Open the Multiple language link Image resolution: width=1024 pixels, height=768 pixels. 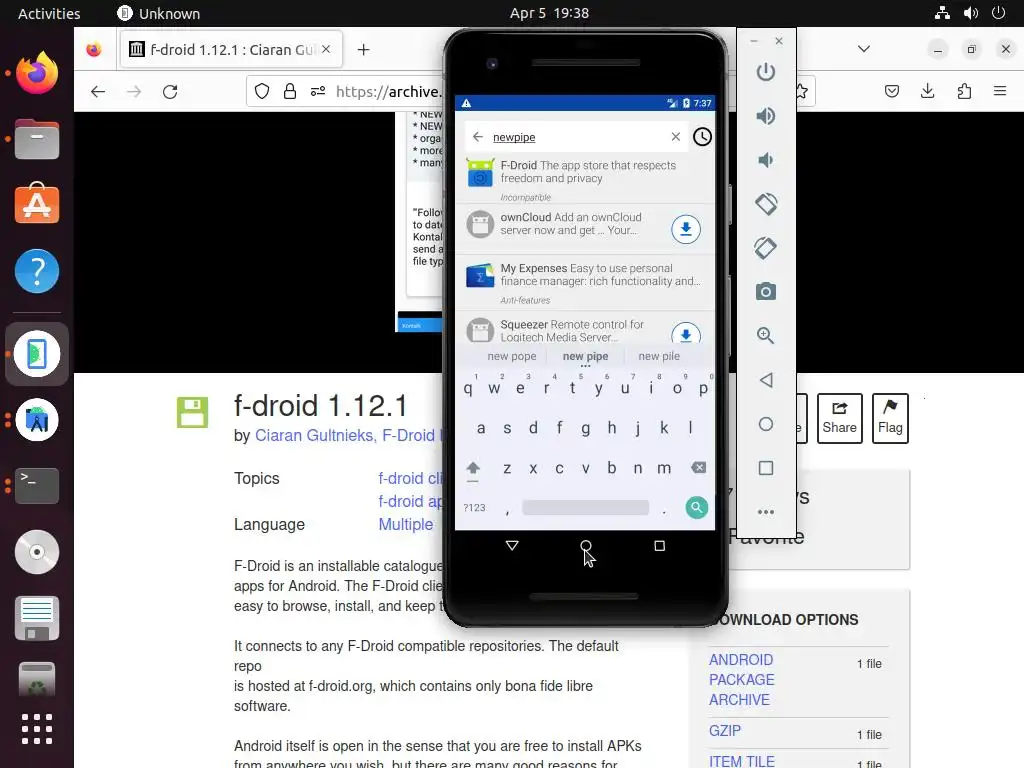pos(406,524)
